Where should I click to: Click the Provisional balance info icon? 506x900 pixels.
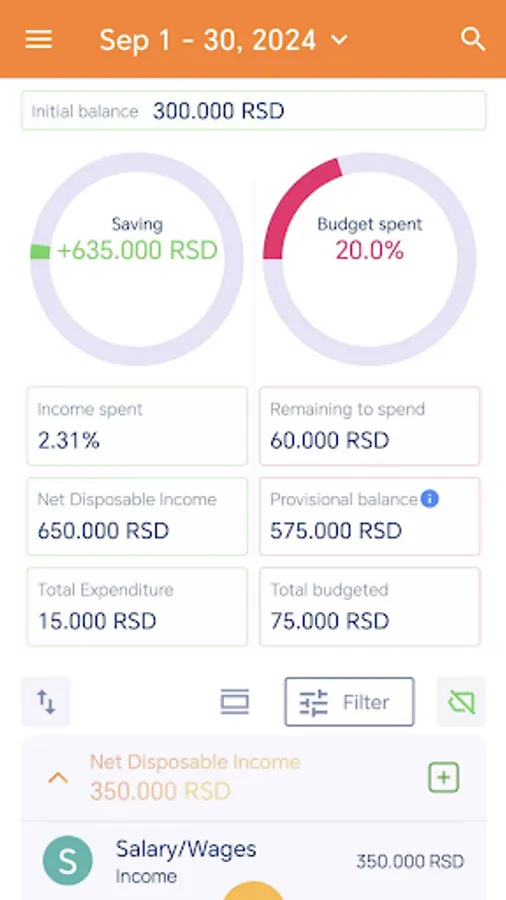(x=429, y=499)
